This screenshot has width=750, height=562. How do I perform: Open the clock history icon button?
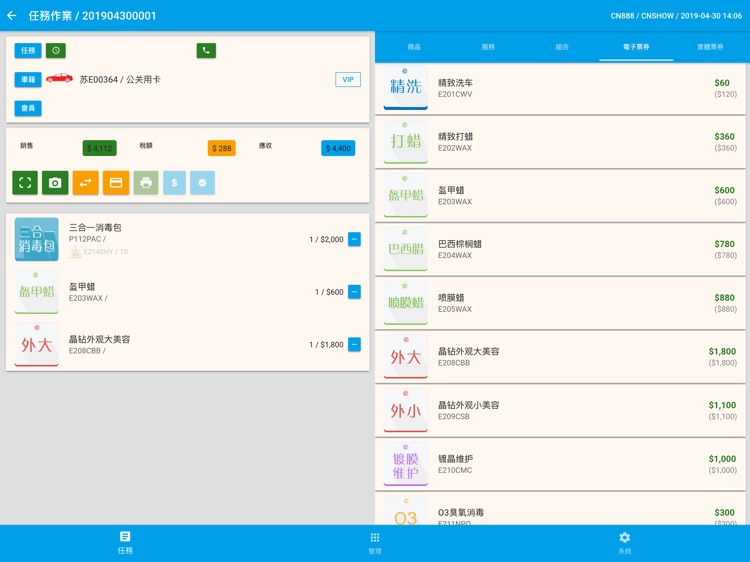point(56,50)
